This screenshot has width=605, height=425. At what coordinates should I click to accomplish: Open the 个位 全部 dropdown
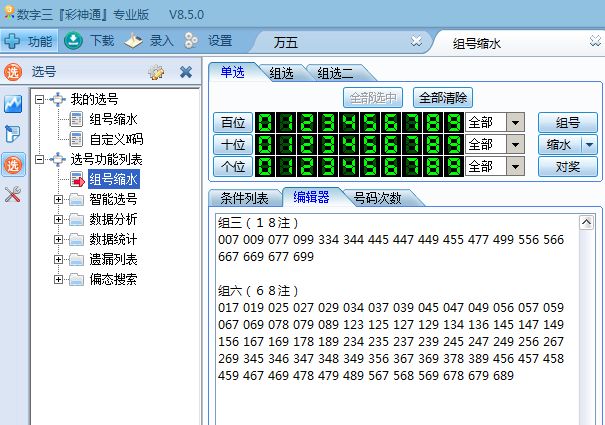(515, 167)
